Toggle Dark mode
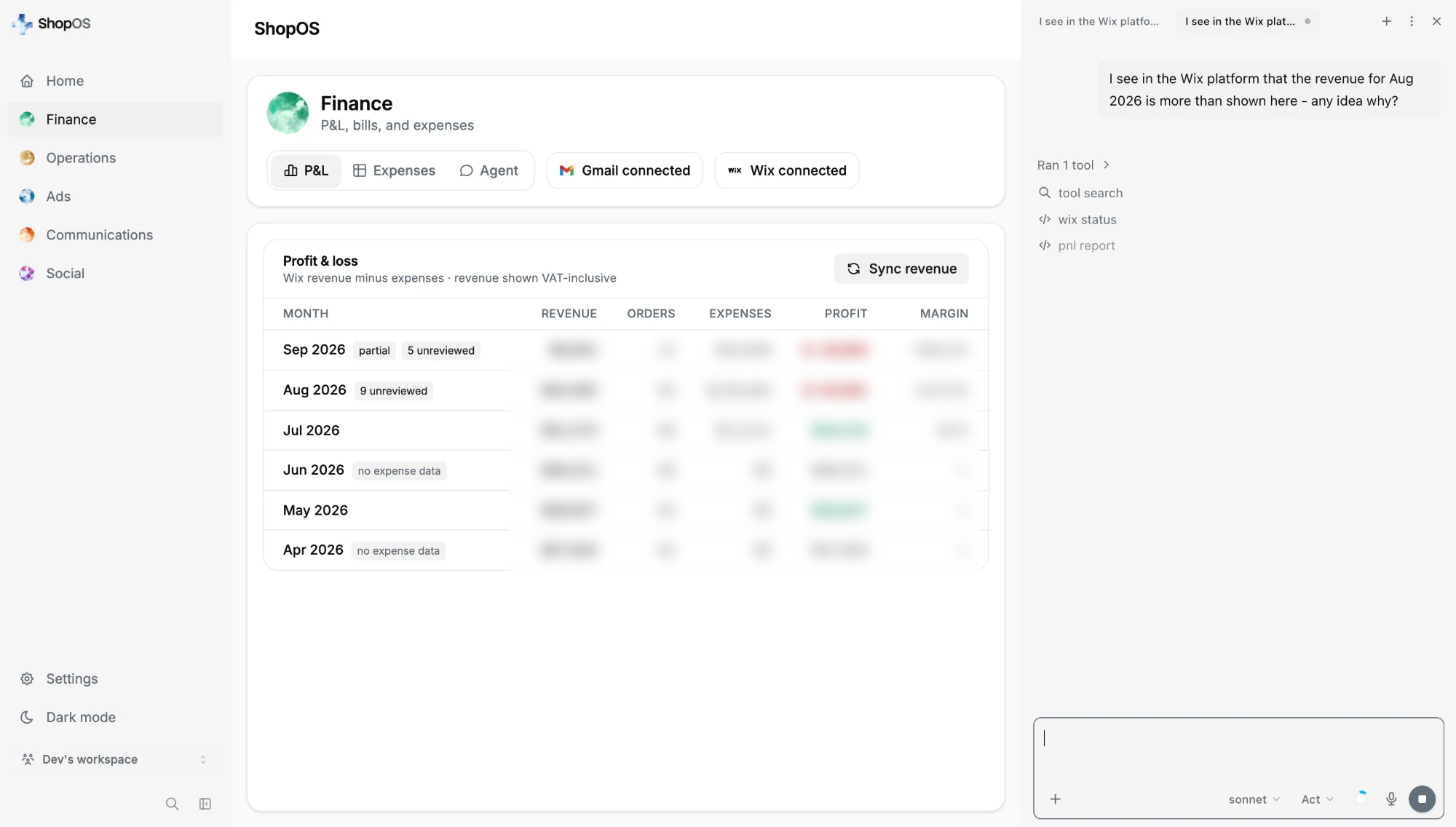Image resolution: width=1456 pixels, height=827 pixels. 115,717
